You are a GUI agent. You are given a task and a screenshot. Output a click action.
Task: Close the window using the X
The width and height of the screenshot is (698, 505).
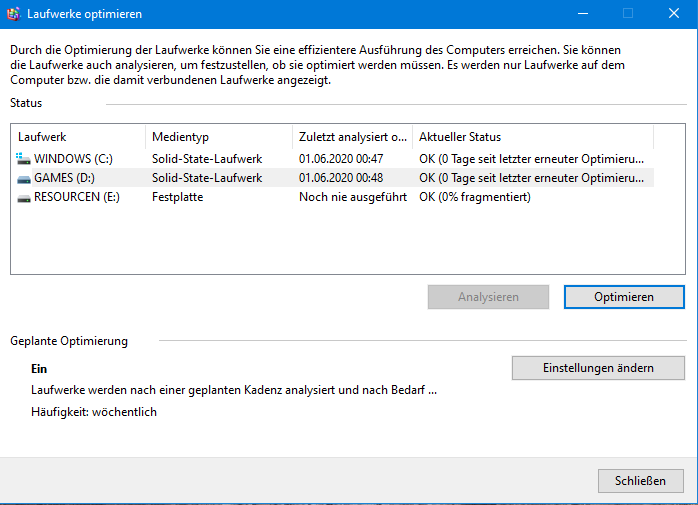click(674, 14)
